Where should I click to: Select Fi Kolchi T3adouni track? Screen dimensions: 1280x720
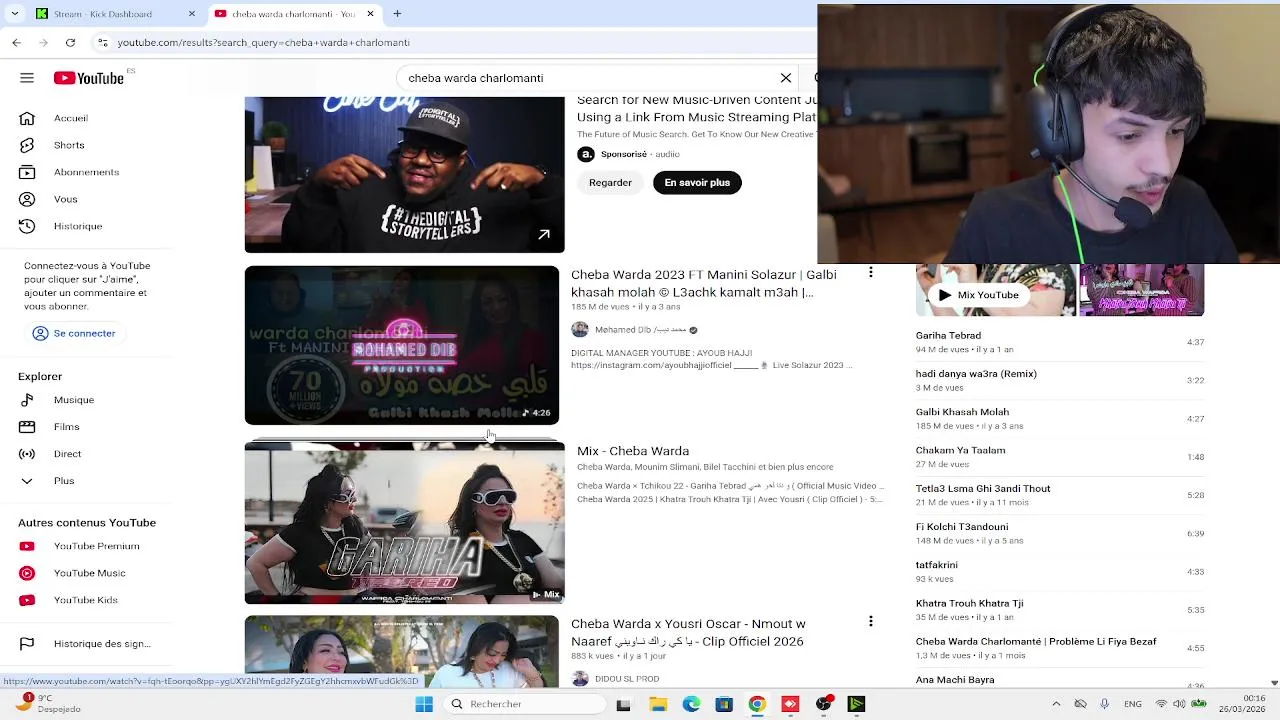coord(1060,533)
